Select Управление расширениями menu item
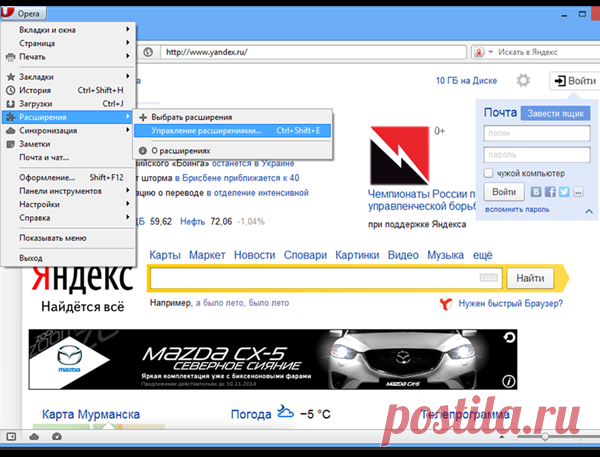The height and width of the screenshot is (457, 600). (232, 131)
